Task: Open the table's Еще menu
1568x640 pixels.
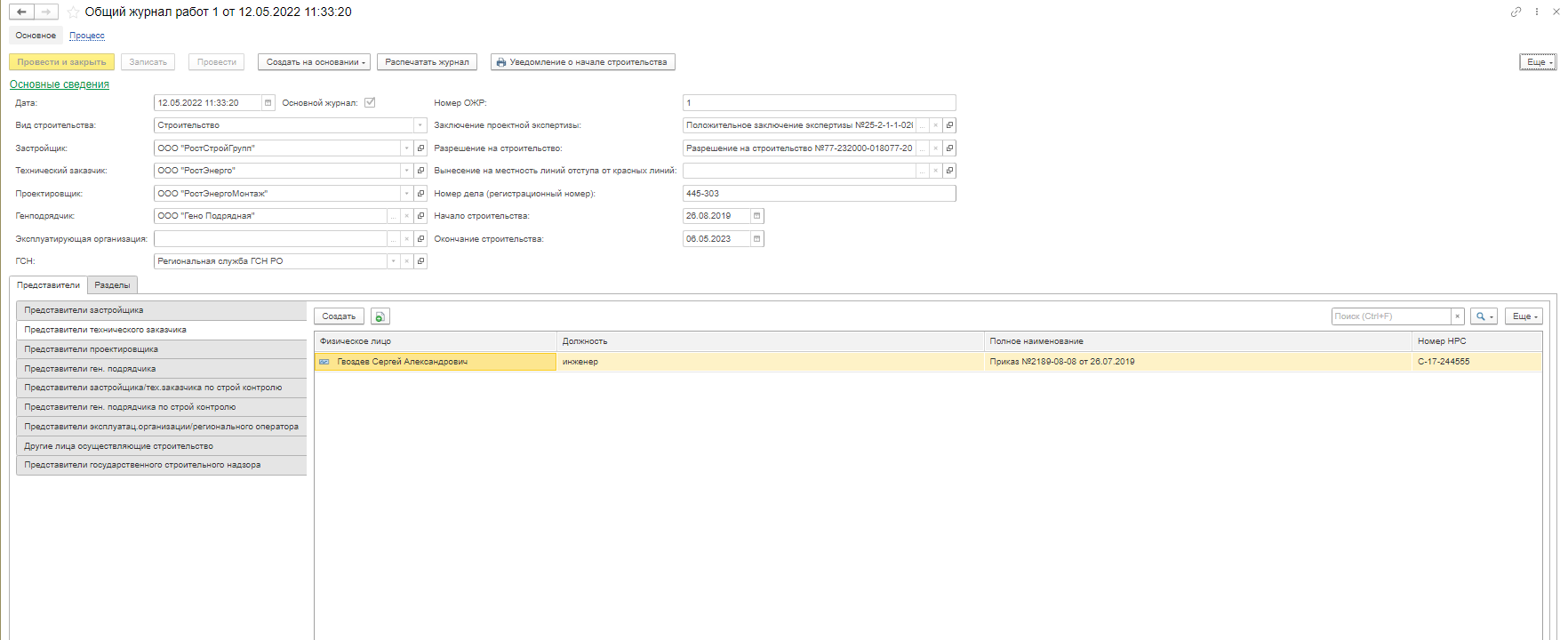Action: [x=1524, y=316]
